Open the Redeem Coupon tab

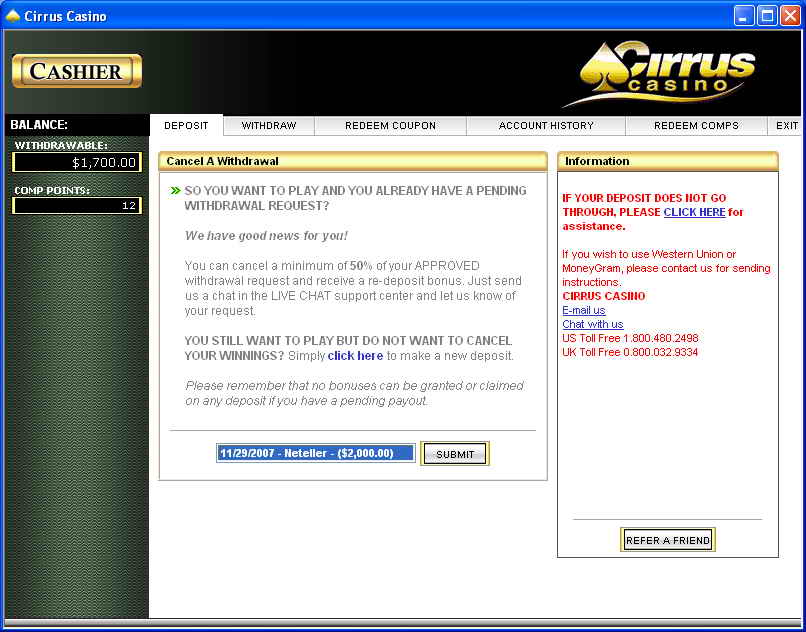pos(390,125)
